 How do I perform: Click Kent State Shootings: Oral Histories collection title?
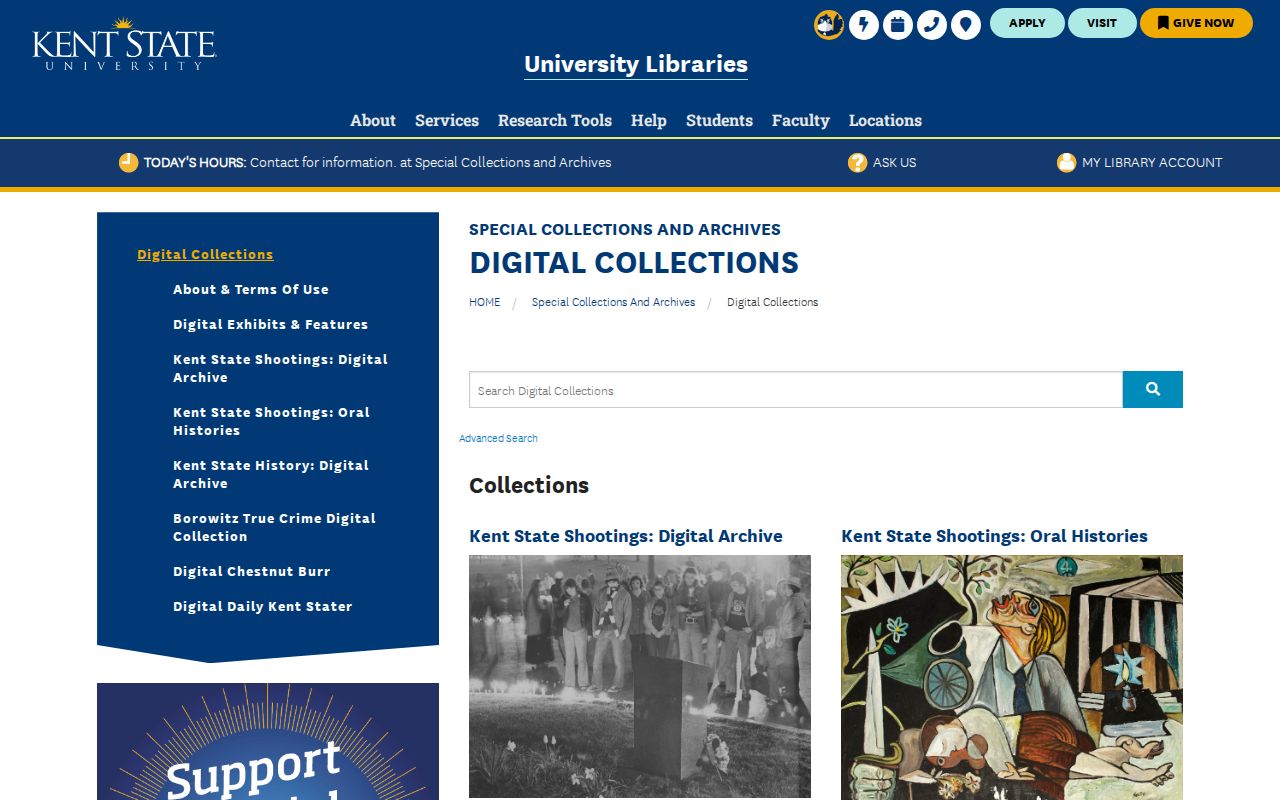point(994,536)
